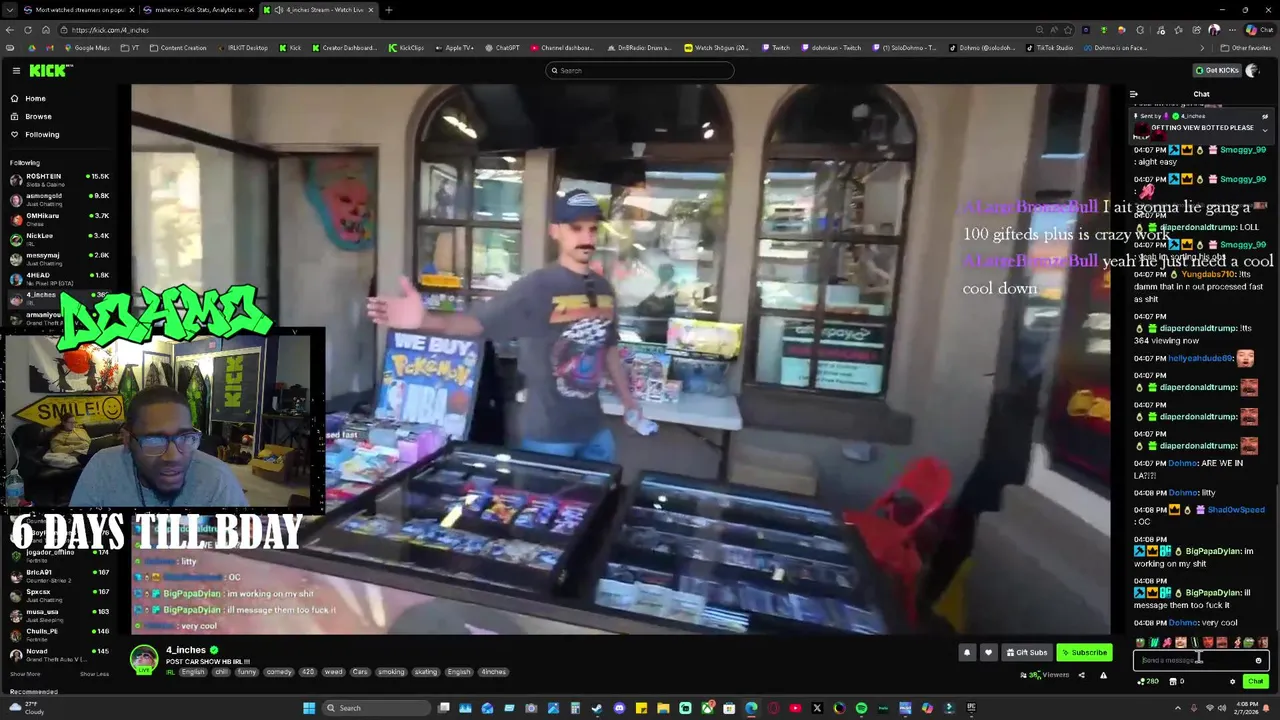Open KICKs balance showing 280
Image resolution: width=1280 pixels, height=720 pixels.
tap(1148, 681)
